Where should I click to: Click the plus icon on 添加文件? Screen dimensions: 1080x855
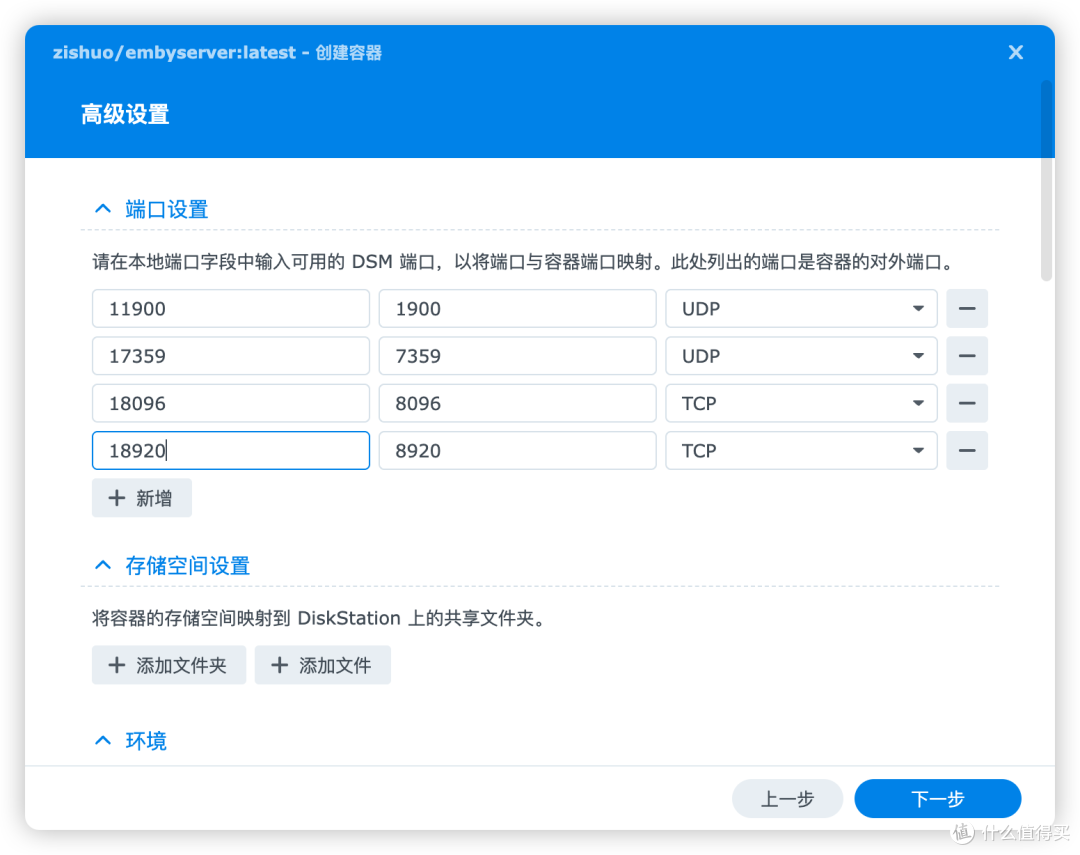(279, 665)
